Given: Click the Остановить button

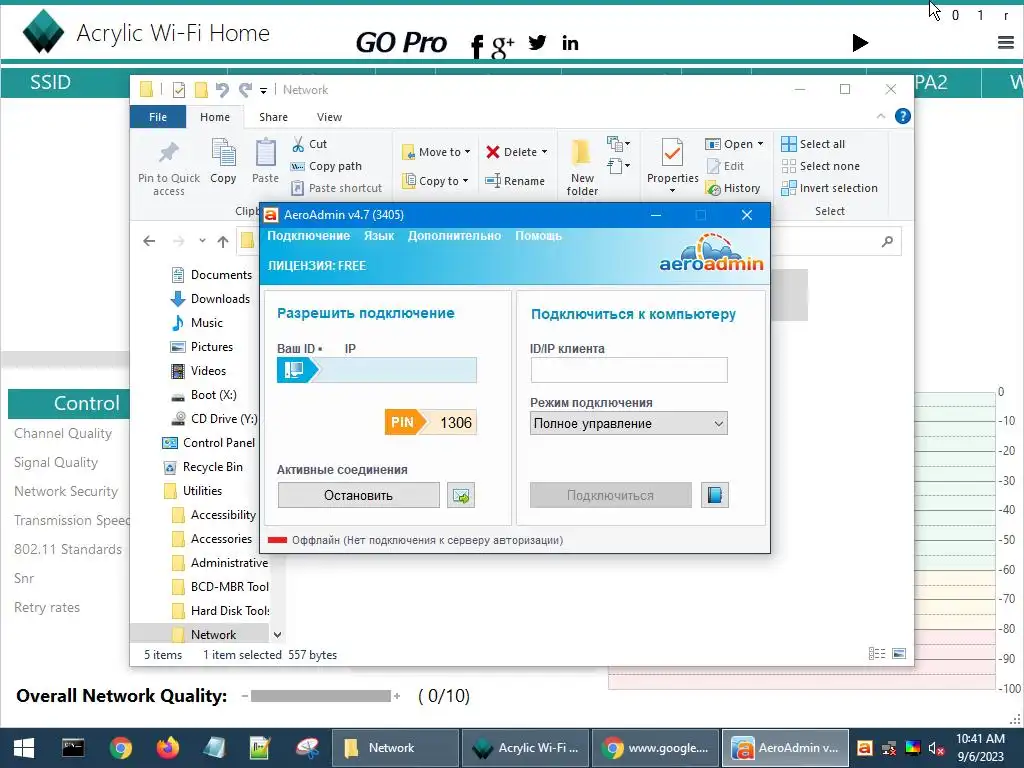Looking at the screenshot, I should [x=359, y=495].
